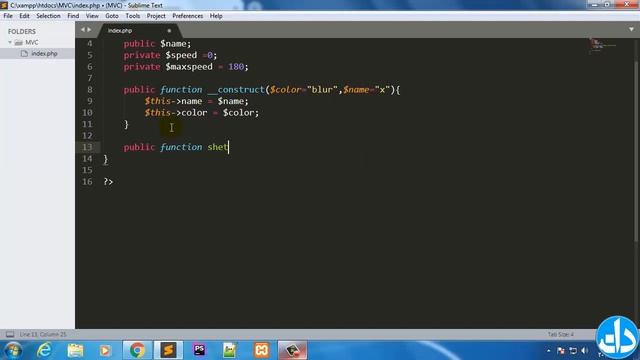
Task: Open Google Chrome from taskbar
Action: click(x=138, y=350)
